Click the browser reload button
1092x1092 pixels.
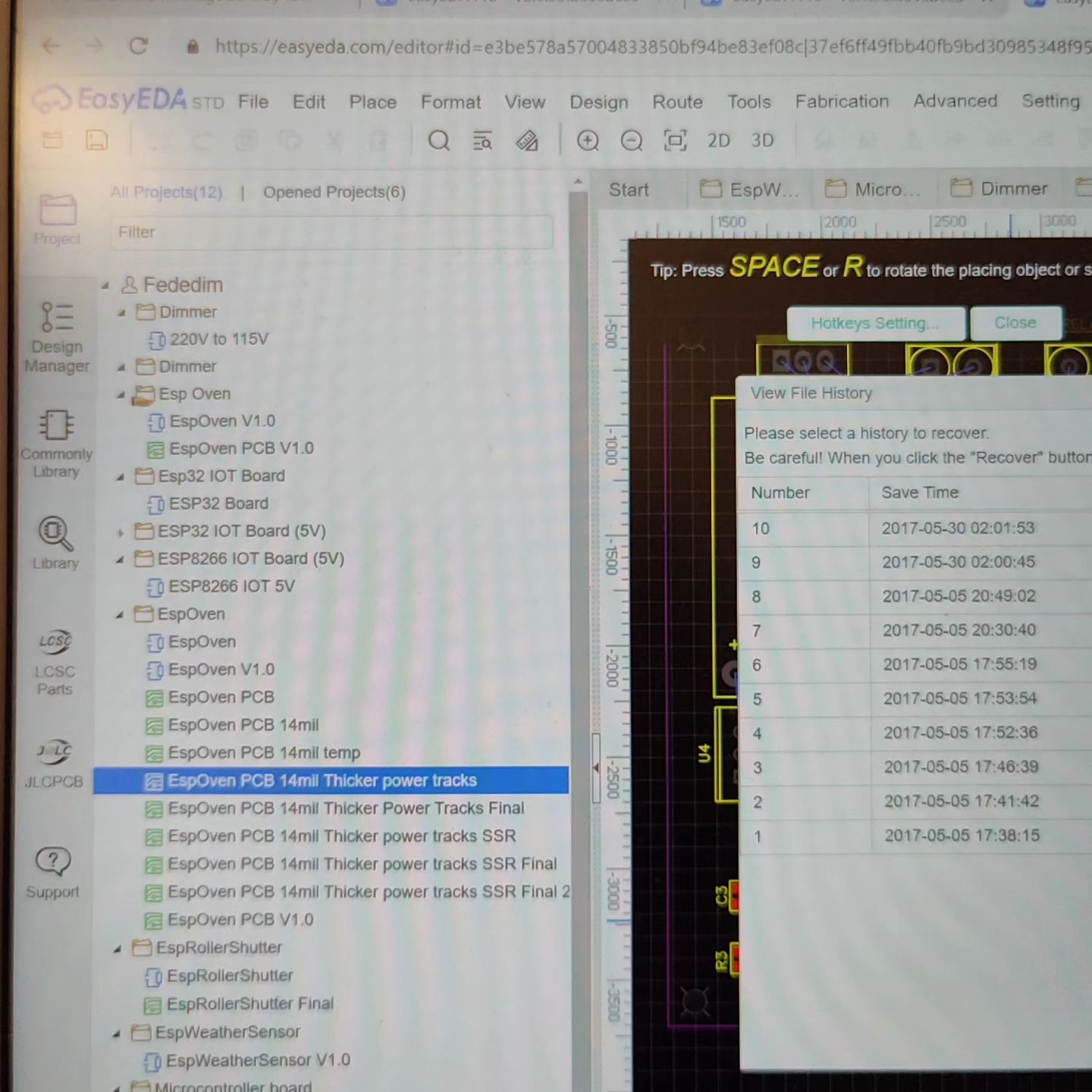(138, 46)
